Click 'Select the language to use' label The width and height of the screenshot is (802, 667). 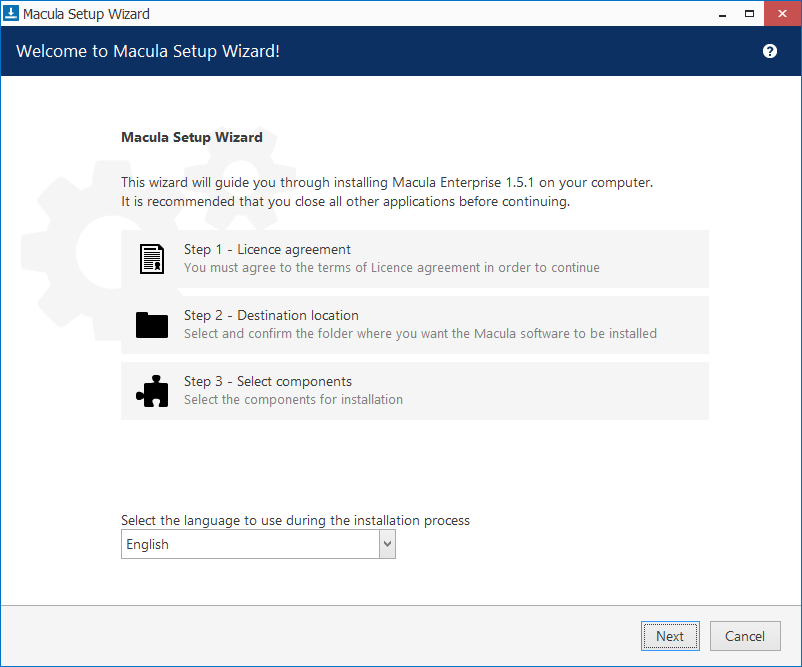[x=295, y=521]
